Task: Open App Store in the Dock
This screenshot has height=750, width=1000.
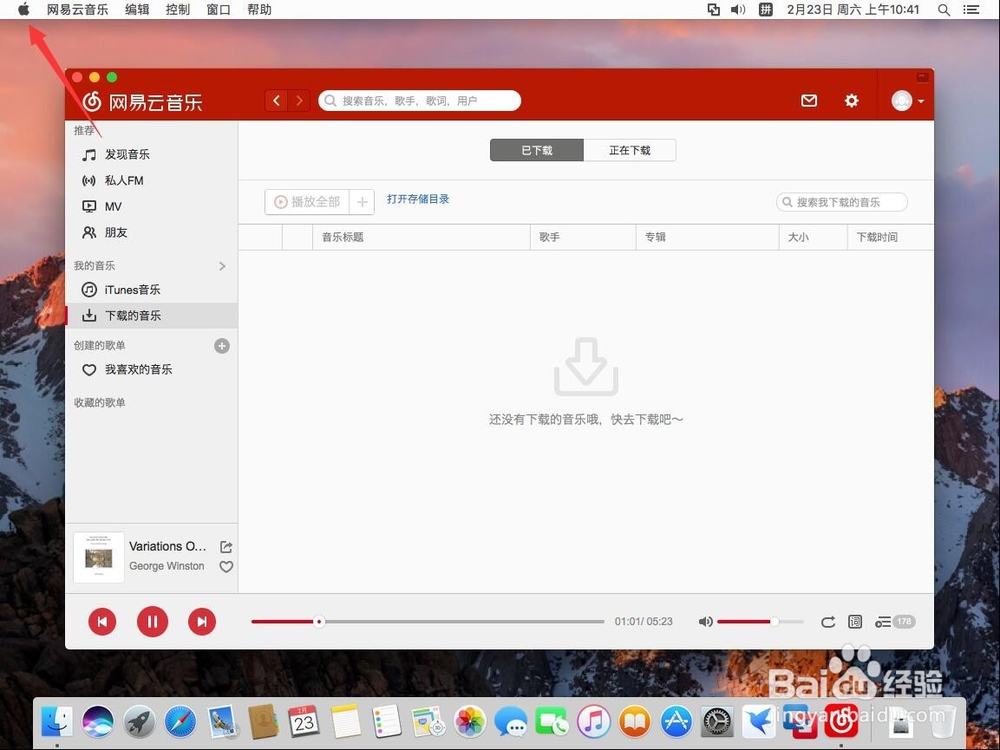Action: pos(676,722)
